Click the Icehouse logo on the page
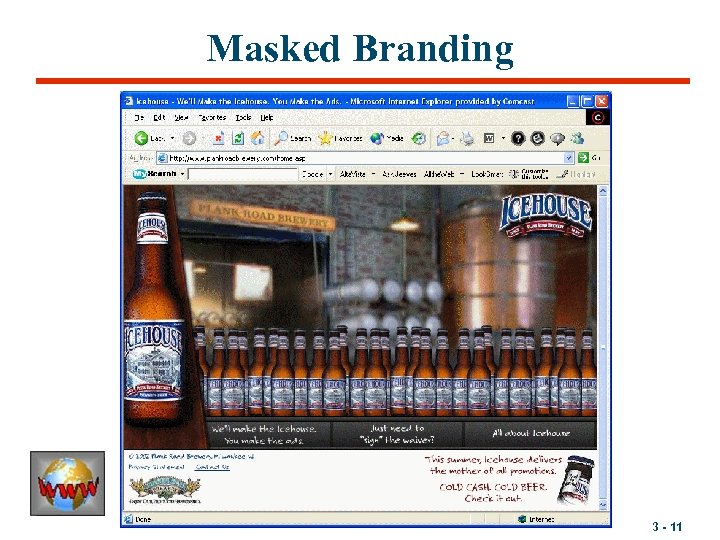Image resolution: width=720 pixels, height=540 pixels. pyautogui.click(x=545, y=215)
